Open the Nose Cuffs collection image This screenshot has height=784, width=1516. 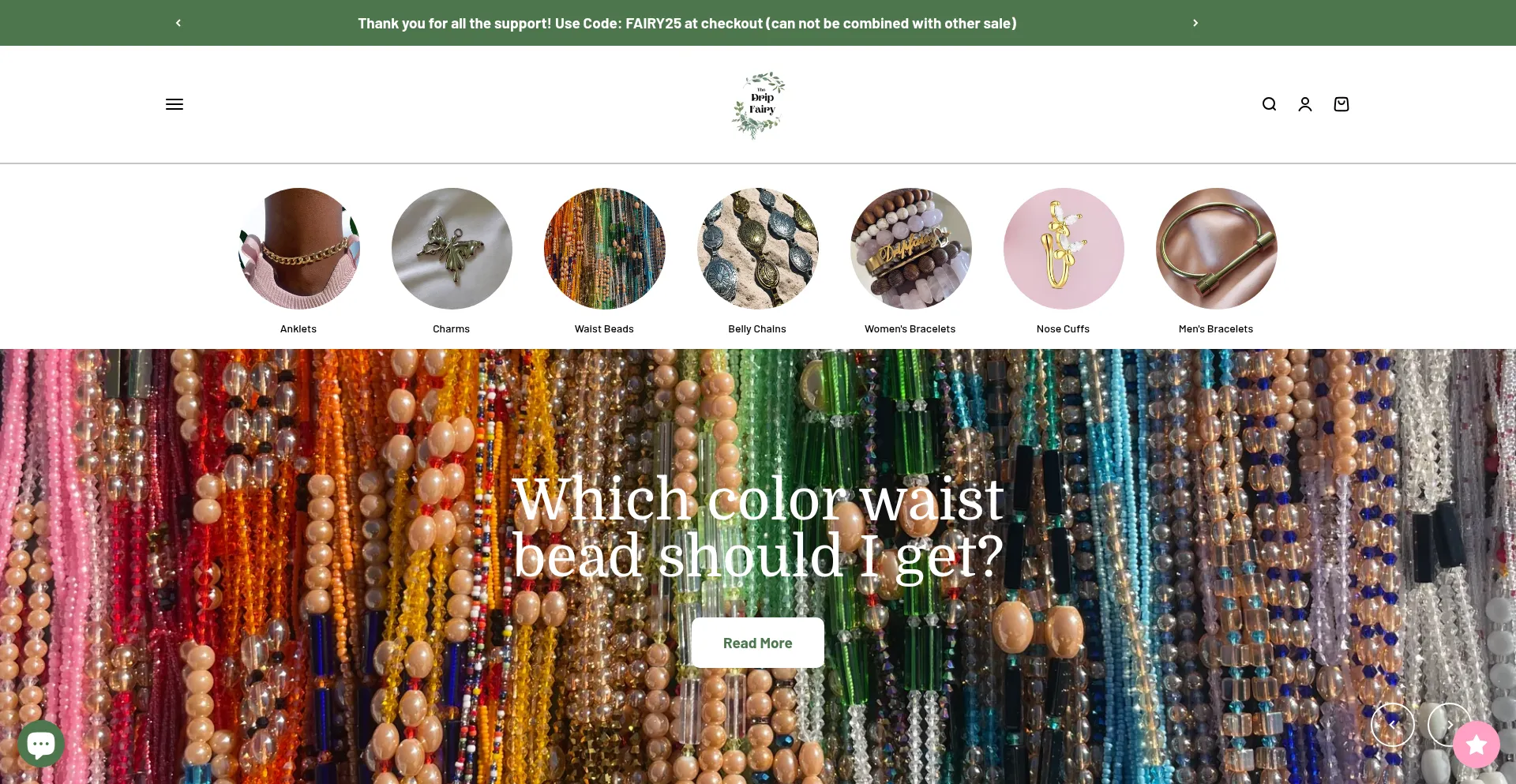(1064, 249)
